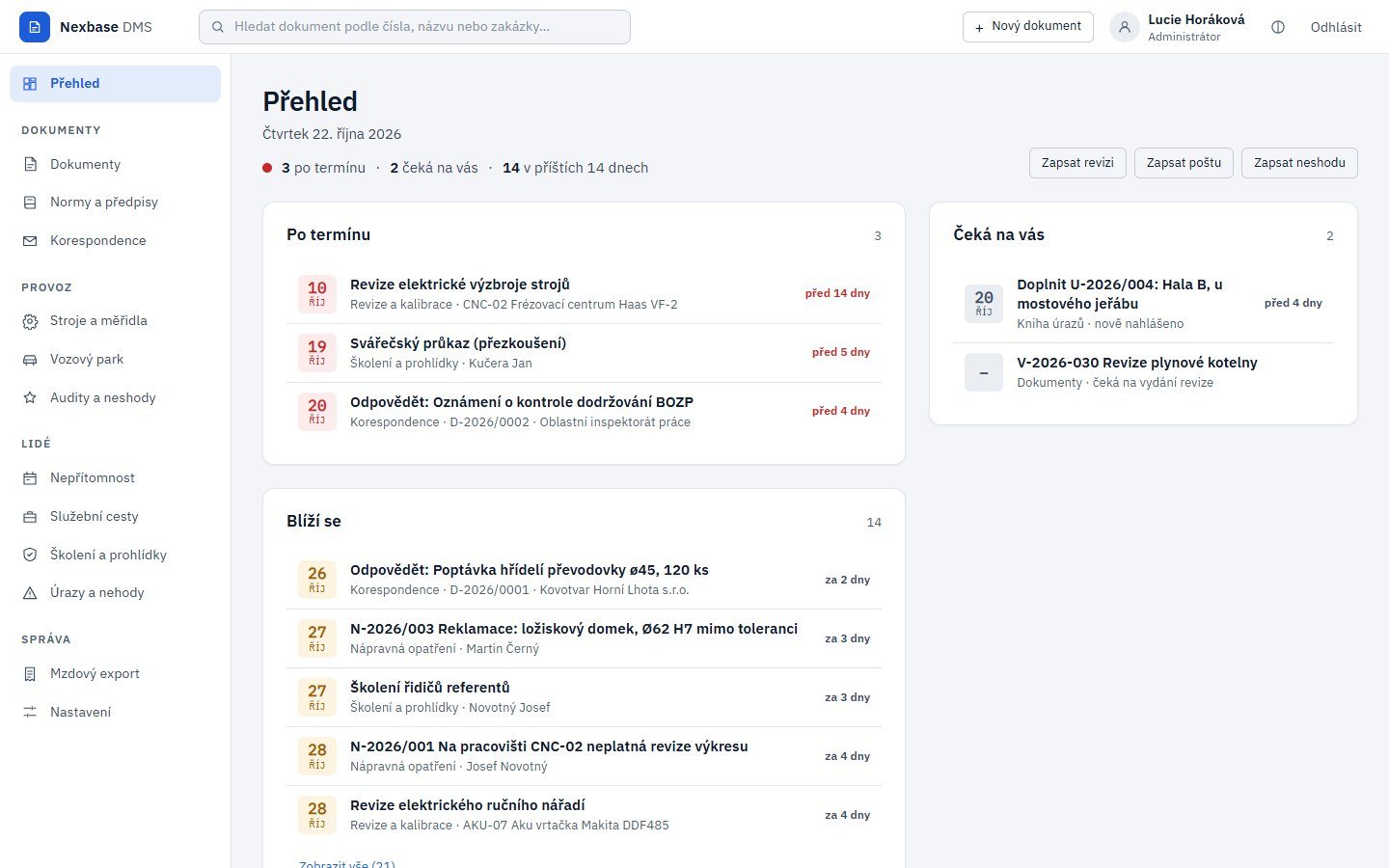The height and width of the screenshot is (868, 1389).
Task: Click the Zapsat neshodu button
Action: tap(1299, 163)
